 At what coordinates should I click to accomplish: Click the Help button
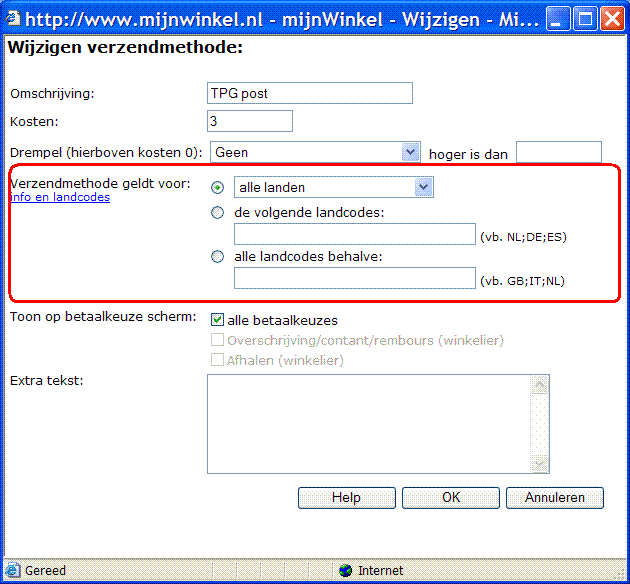pyautogui.click(x=347, y=498)
